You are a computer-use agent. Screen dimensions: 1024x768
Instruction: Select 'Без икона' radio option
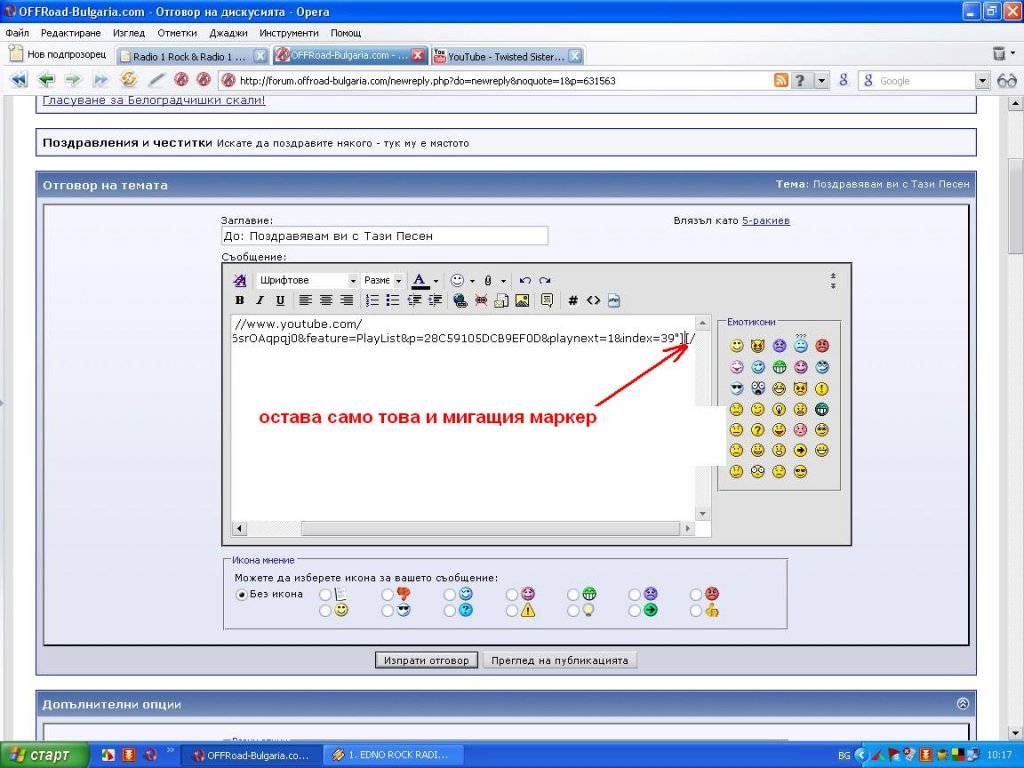coord(242,594)
